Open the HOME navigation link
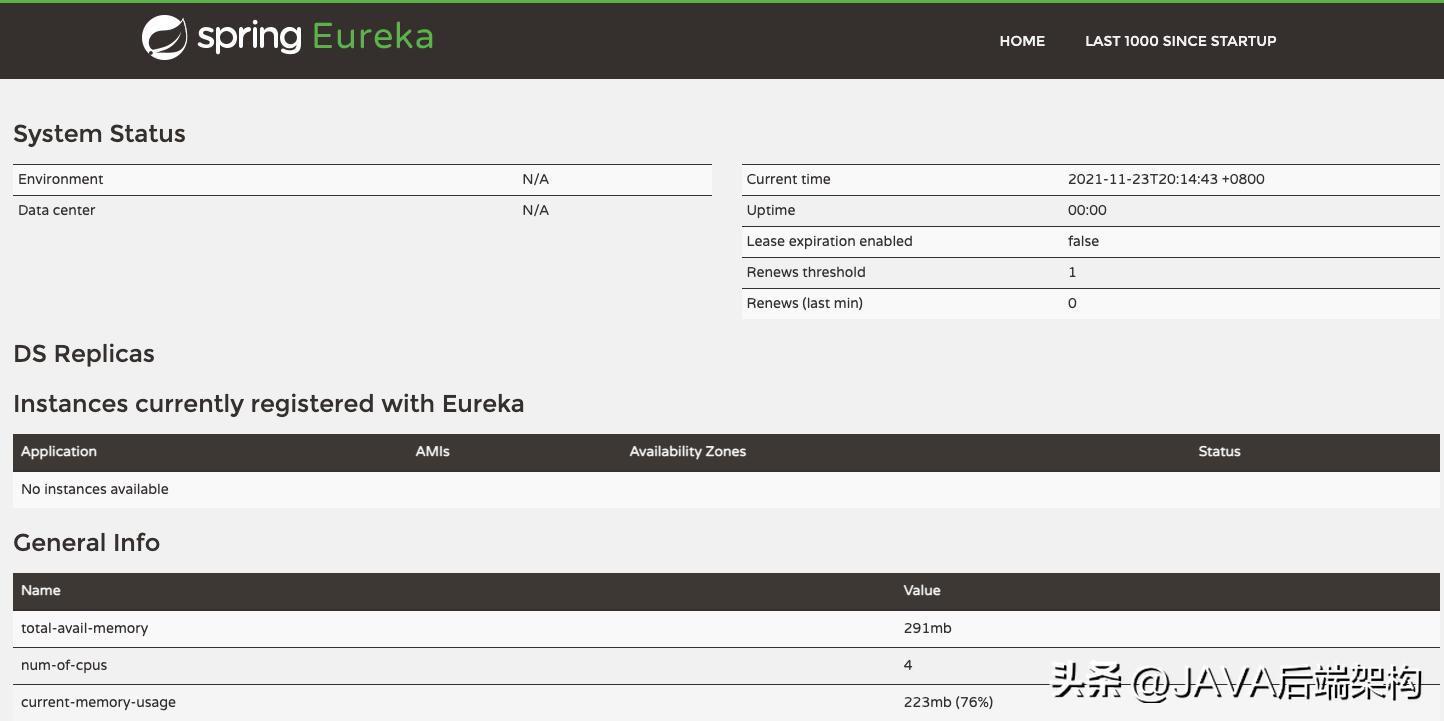 tap(1022, 41)
